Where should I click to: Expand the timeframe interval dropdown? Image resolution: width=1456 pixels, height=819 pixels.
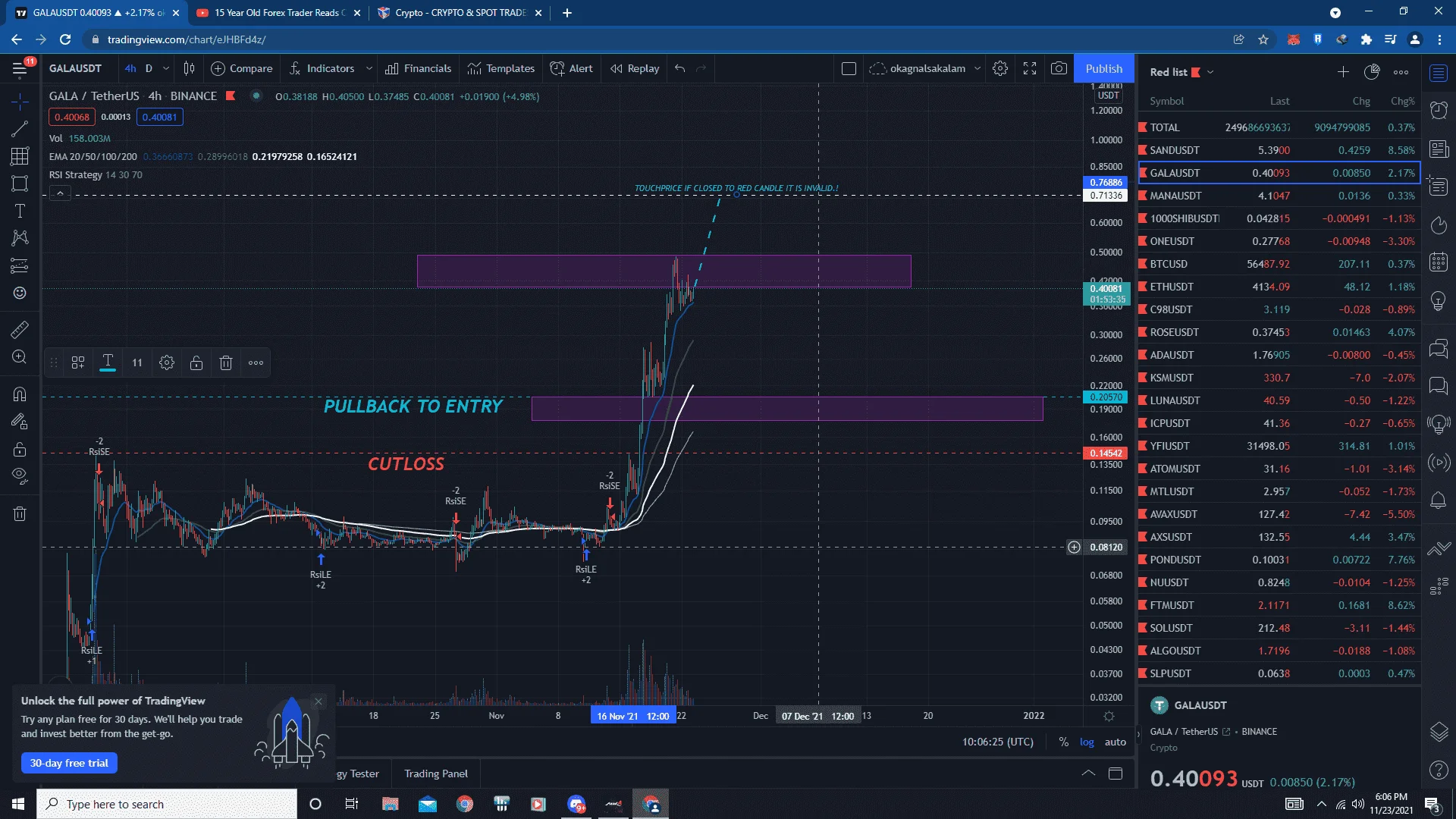166,68
